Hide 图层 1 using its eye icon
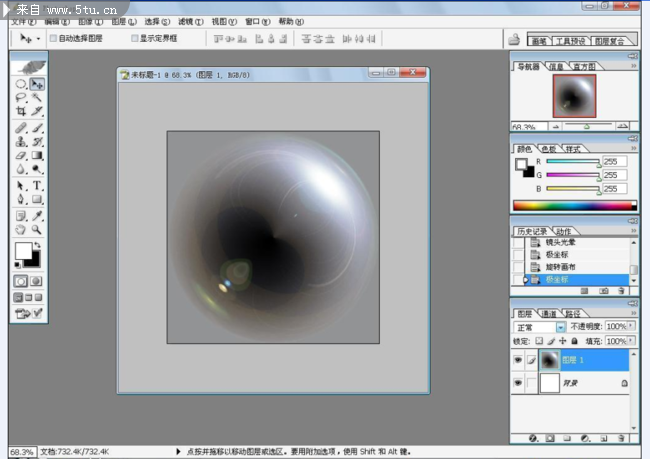Image resolution: width=650 pixels, height=459 pixels. pyautogui.click(x=518, y=360)
